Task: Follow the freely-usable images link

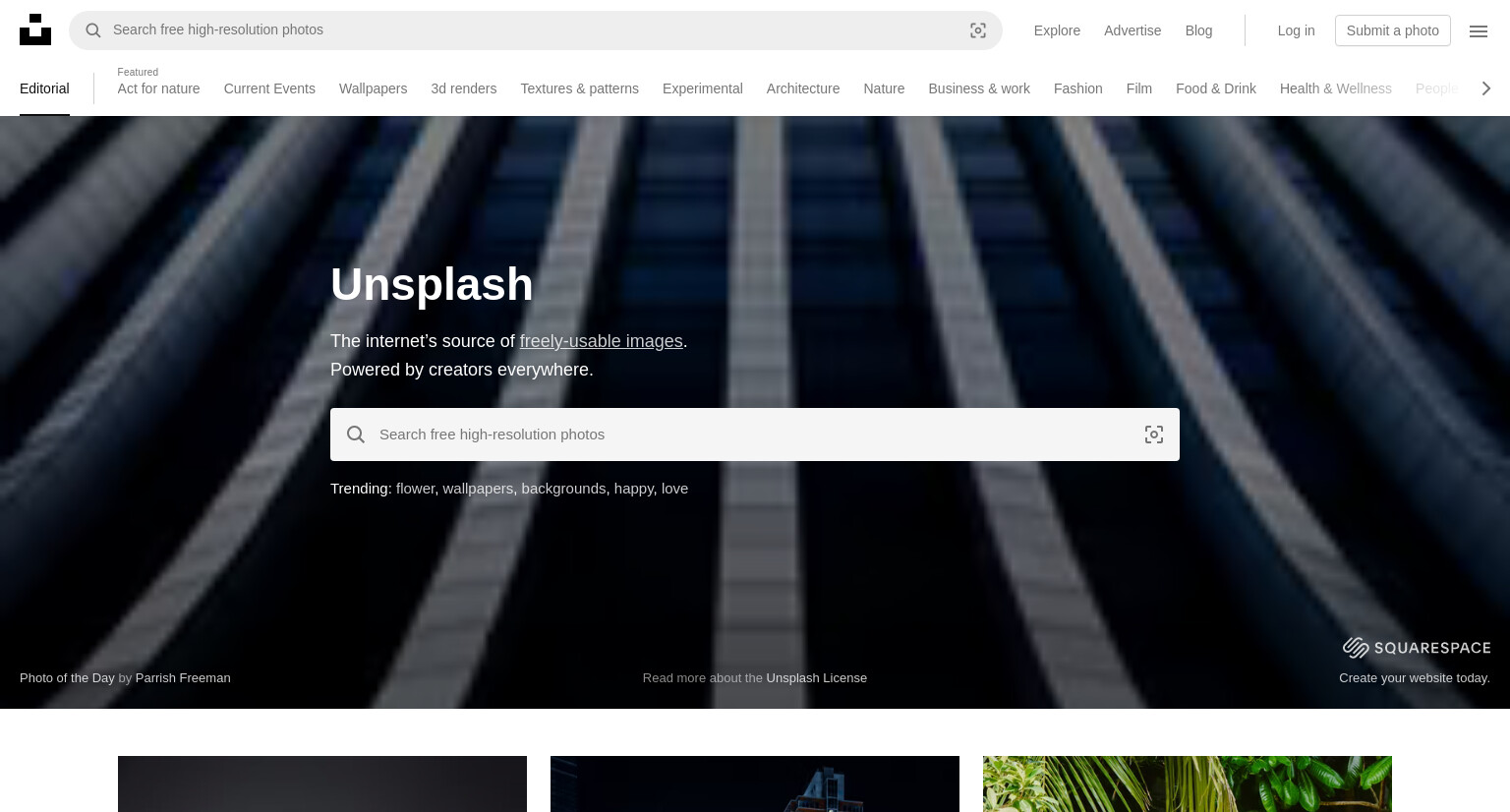Action: pos(601,341)
